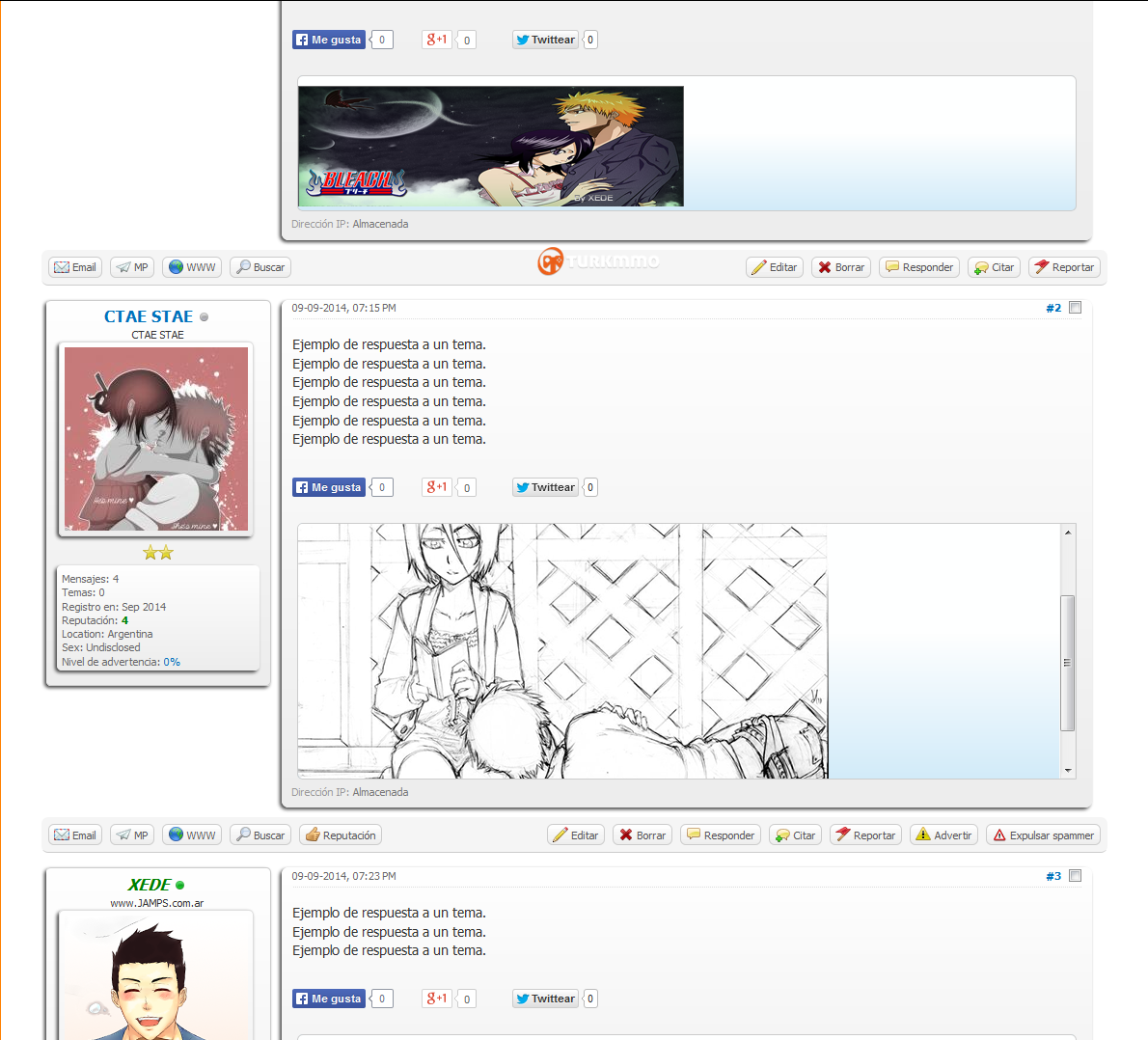Viewport: 1148px width, 1040px height.
Task: Click Responder under first post
Action: 919,267
